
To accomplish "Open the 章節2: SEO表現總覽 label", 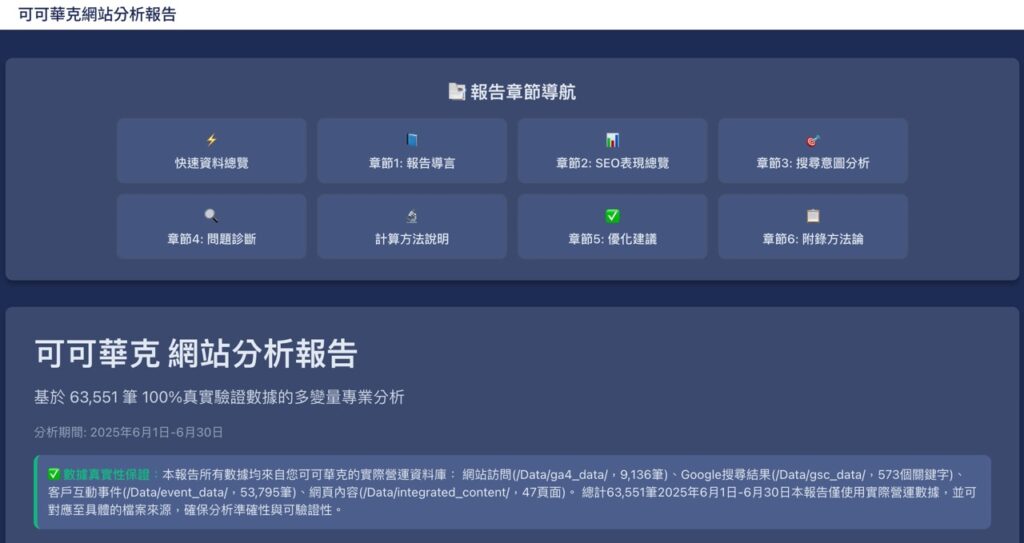I will pos(612,163).
